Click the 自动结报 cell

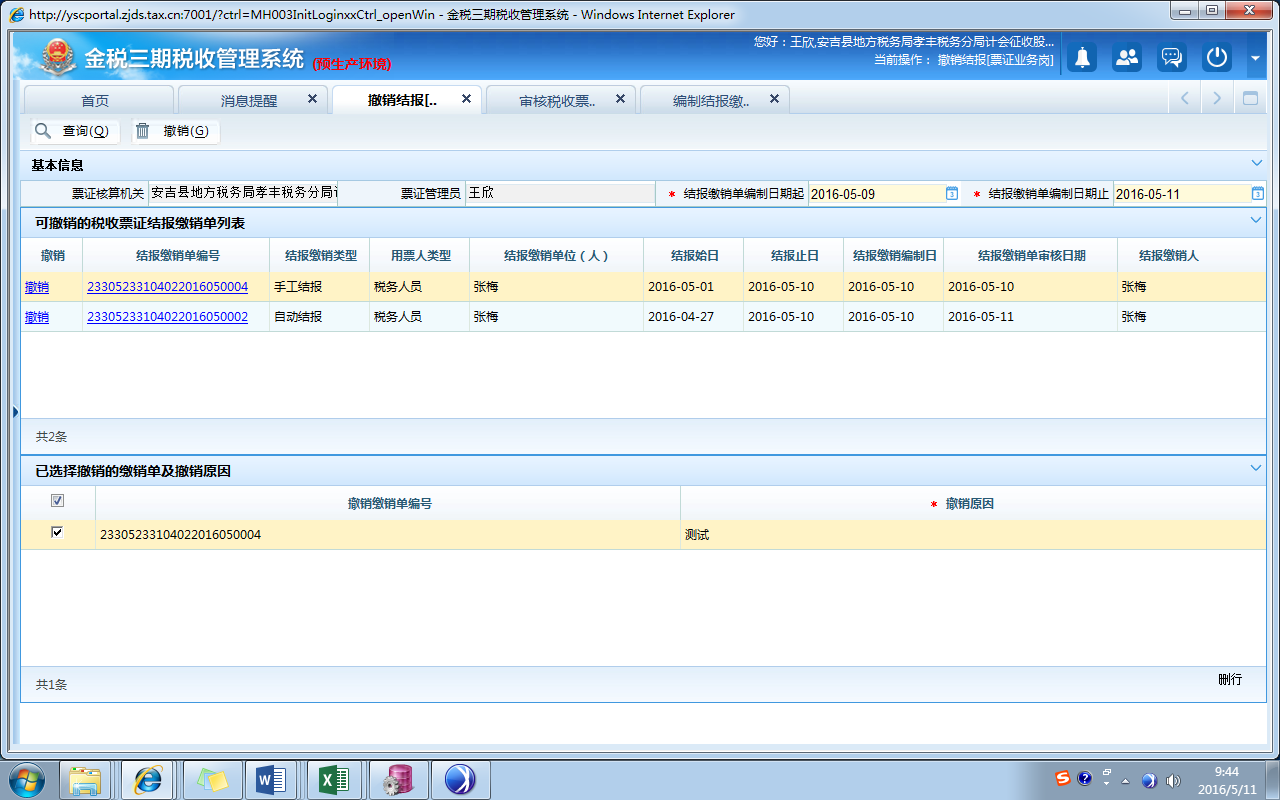pyautogui.click(x=320, y=317)
